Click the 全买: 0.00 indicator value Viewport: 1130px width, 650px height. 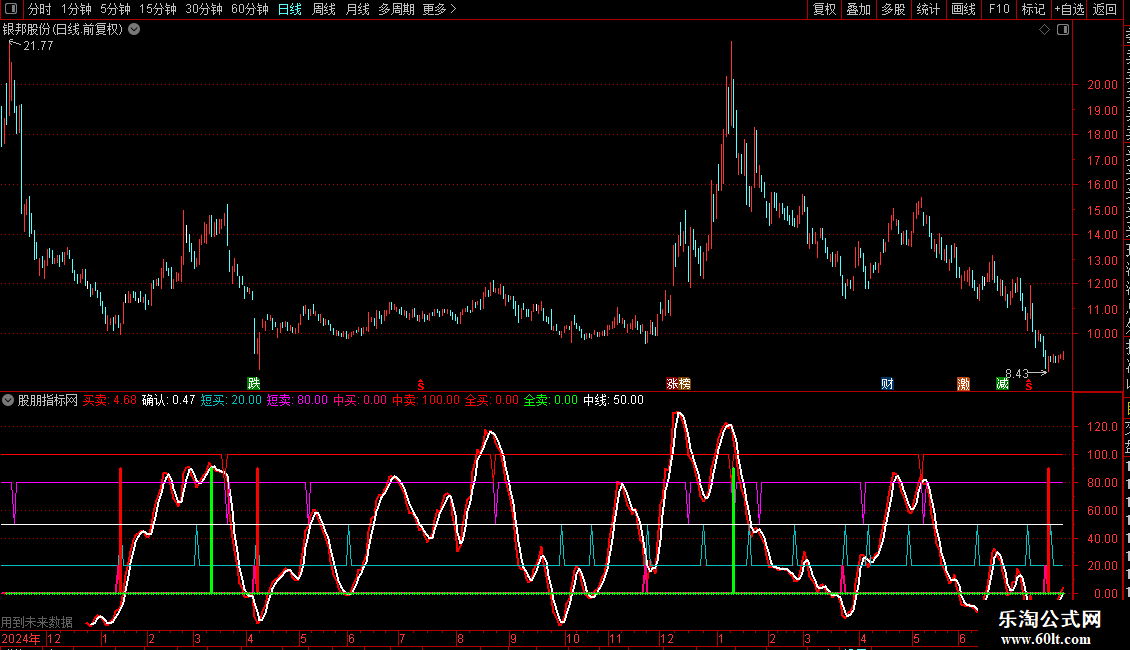coord(491,400)
